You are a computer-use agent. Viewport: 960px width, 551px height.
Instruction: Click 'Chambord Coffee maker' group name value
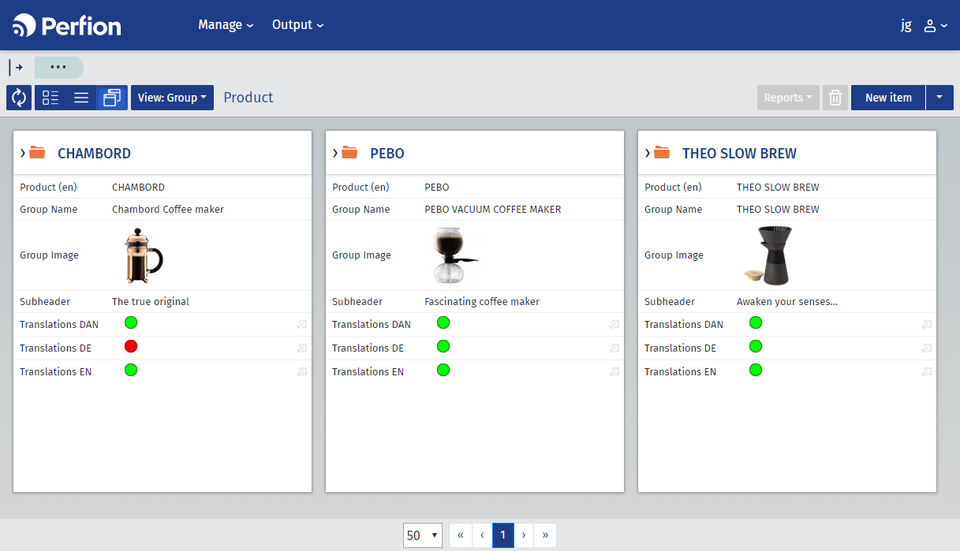coord(168,209)
